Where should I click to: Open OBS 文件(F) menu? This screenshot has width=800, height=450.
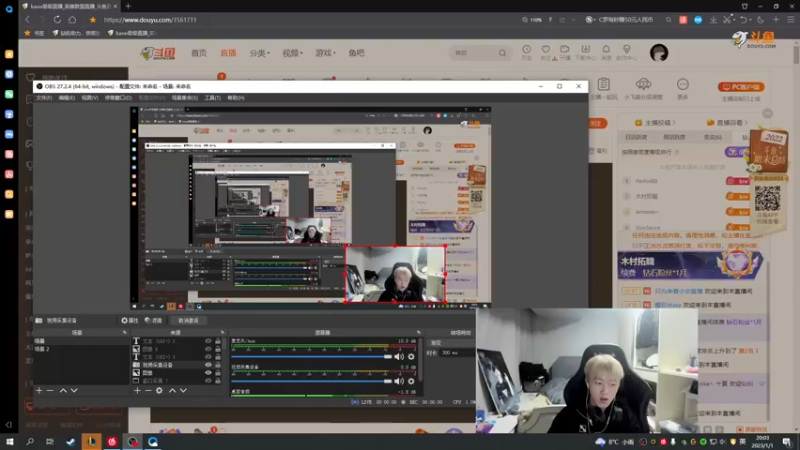tap(44, 97)
